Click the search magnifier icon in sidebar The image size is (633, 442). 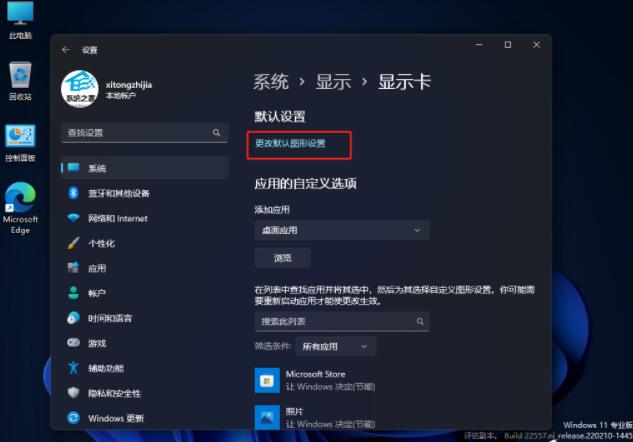216,132
